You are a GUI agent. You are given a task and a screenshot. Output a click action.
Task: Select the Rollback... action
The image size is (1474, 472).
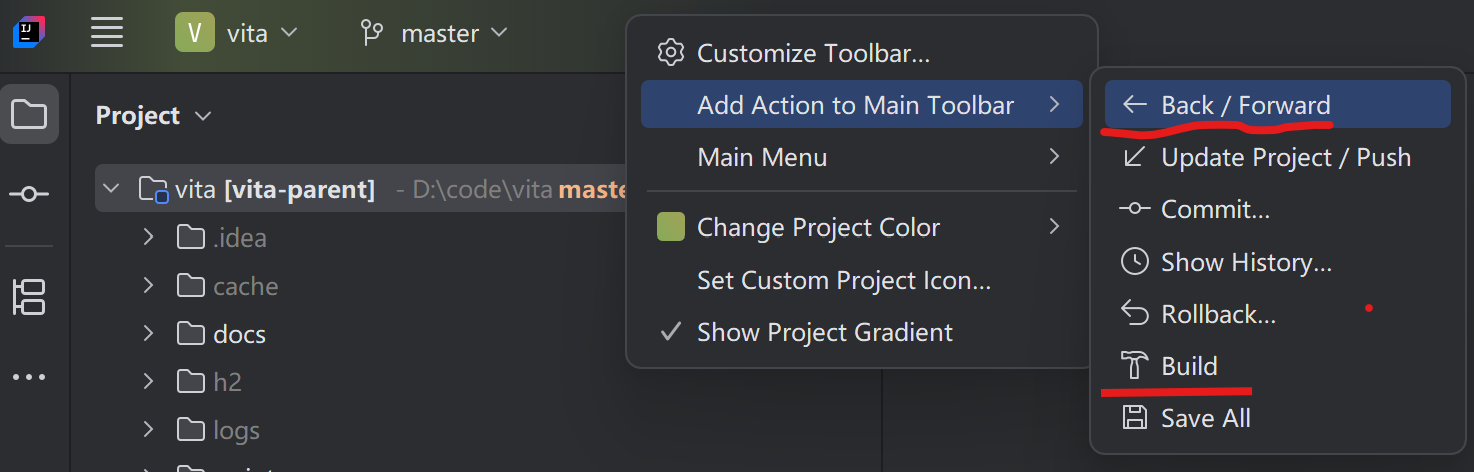tap(1217, 314)
